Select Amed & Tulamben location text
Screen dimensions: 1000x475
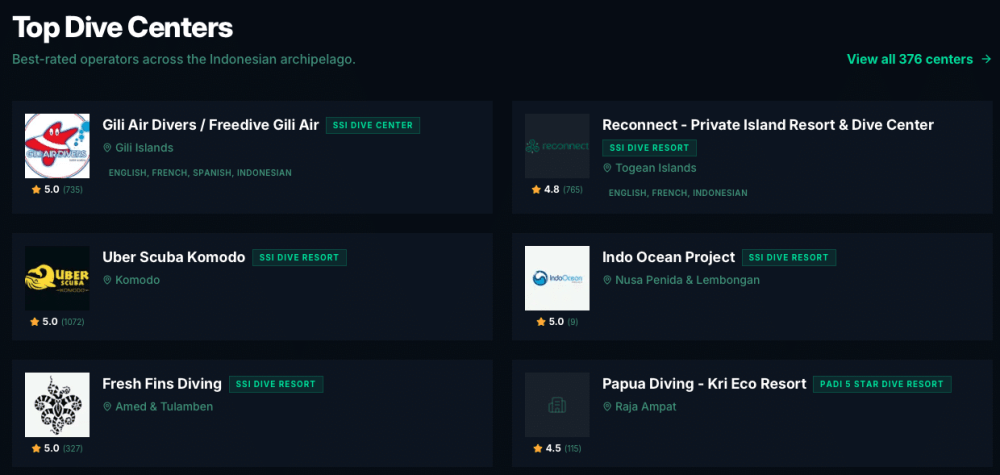point(164,407)
